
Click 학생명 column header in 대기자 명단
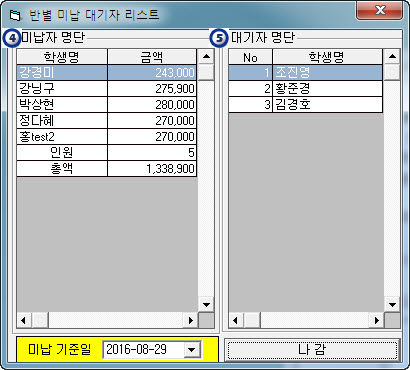327,57
